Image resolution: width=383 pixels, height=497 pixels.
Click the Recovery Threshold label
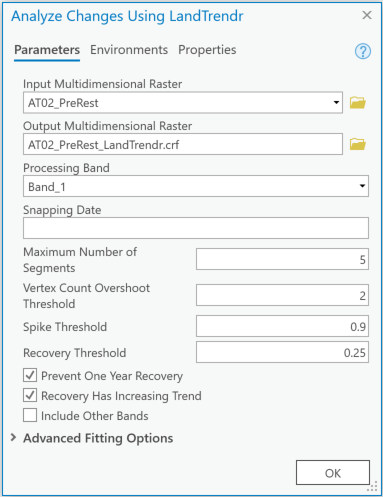(75, 353)
